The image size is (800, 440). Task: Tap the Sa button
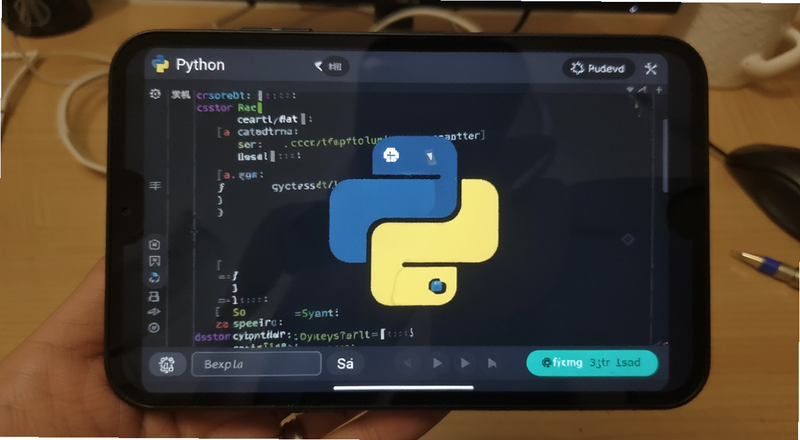pos(345,363)
